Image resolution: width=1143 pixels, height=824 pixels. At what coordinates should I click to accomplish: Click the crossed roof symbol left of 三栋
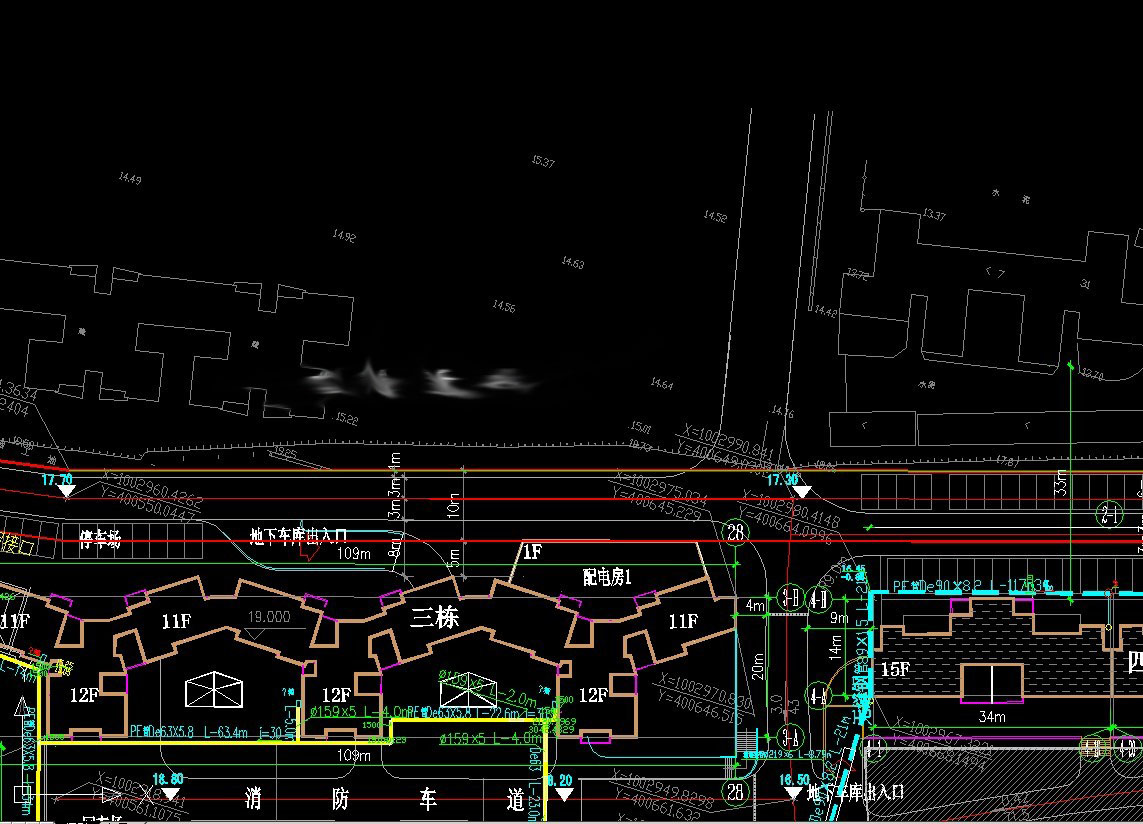pyautogui.click(x=215, y=691)
